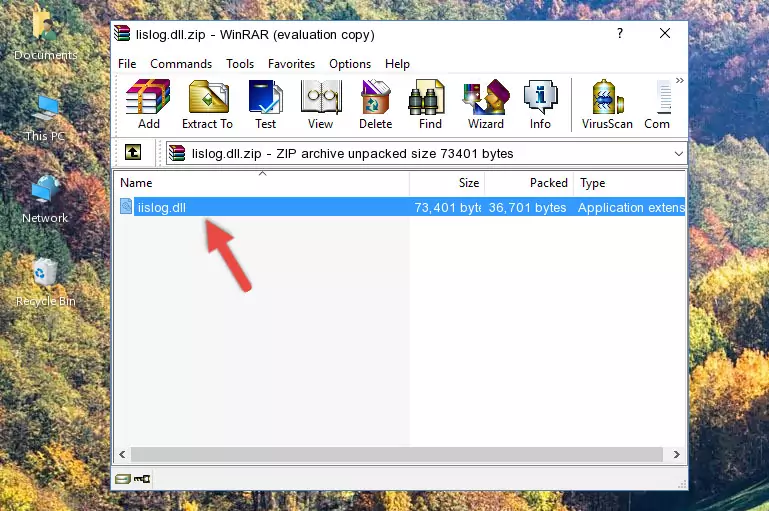This screenshot has width=769, height=511.
Task: Open the Options menu
Action: (x=350, y=64)
